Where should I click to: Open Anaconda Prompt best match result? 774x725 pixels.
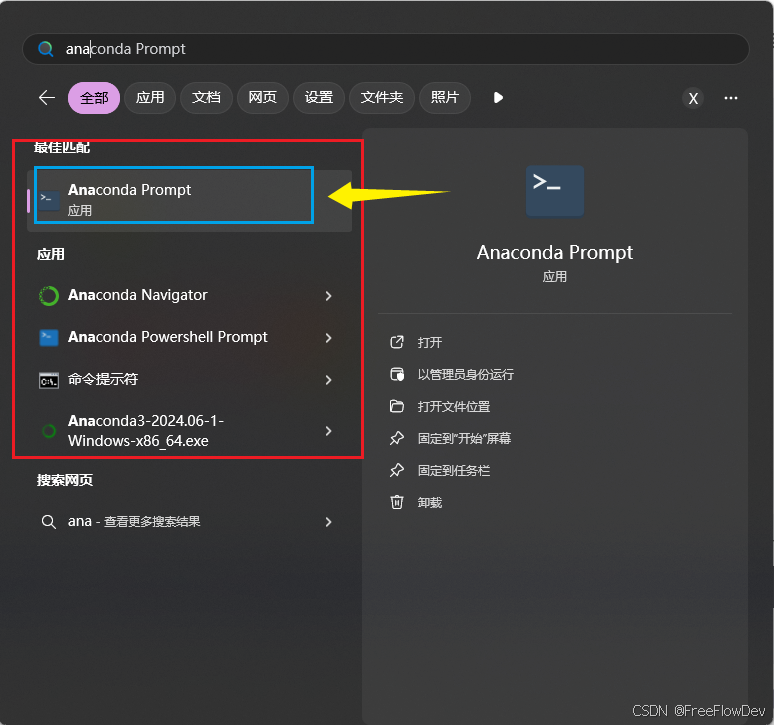pos(190,200)
